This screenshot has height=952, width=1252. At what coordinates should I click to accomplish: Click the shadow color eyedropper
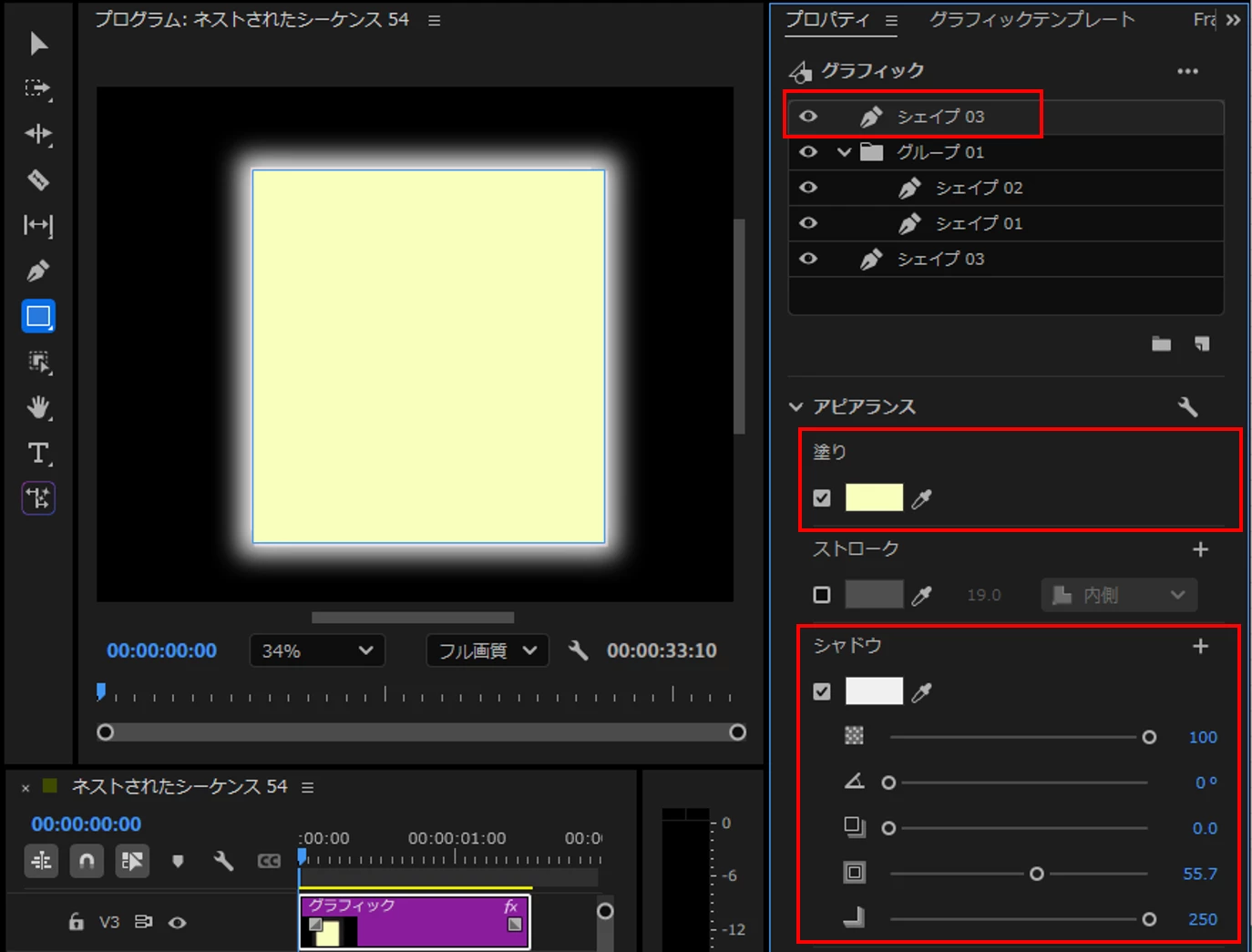click(x=922, y=691)
